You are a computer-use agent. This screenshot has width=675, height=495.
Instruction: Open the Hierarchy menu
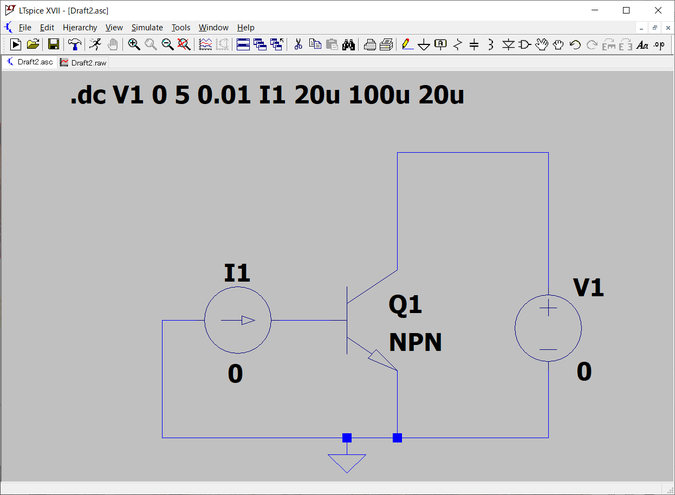(x=80, y=27)
